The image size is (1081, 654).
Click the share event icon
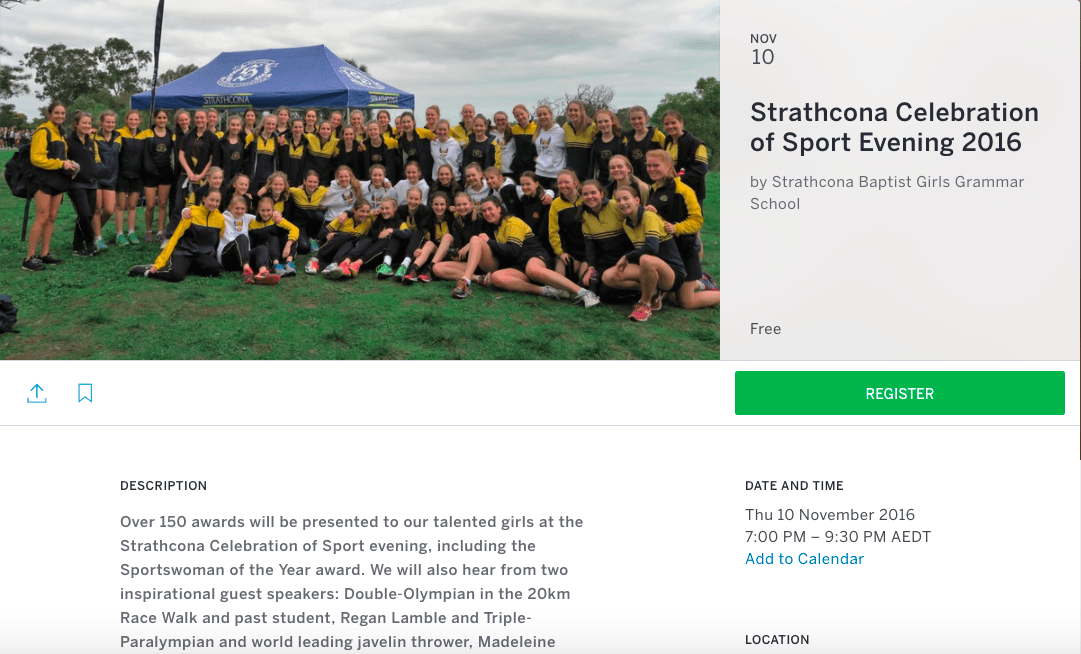pos(37,393)
